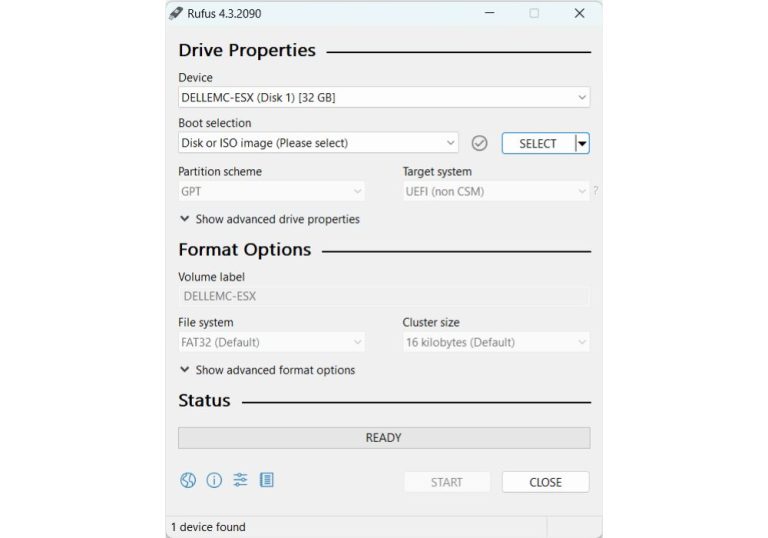The width and height of the screenshot is (768, 538).
Task: Show the log icon
Action: click(x=266, y=480)
